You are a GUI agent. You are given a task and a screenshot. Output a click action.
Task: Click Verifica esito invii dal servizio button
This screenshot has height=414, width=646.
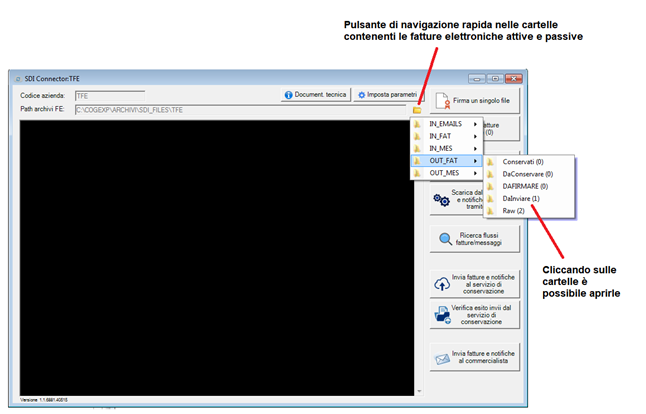pos(475,315)
